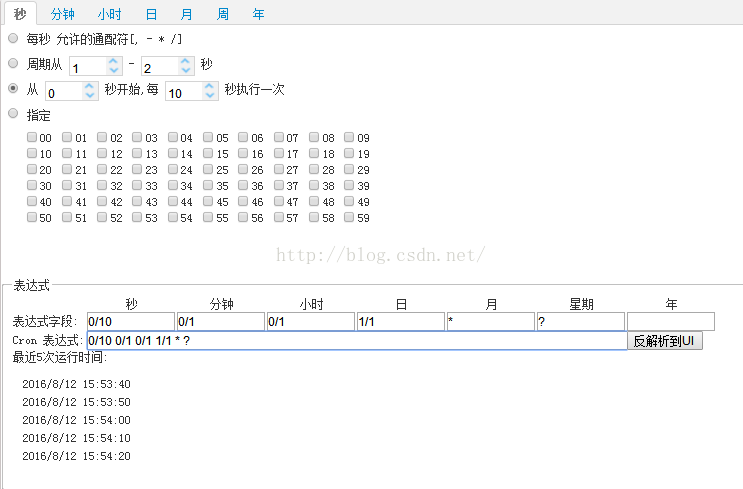Focus the 日 expression field showing 1/1
Viewport: 743px width, 489px height.
401,322
